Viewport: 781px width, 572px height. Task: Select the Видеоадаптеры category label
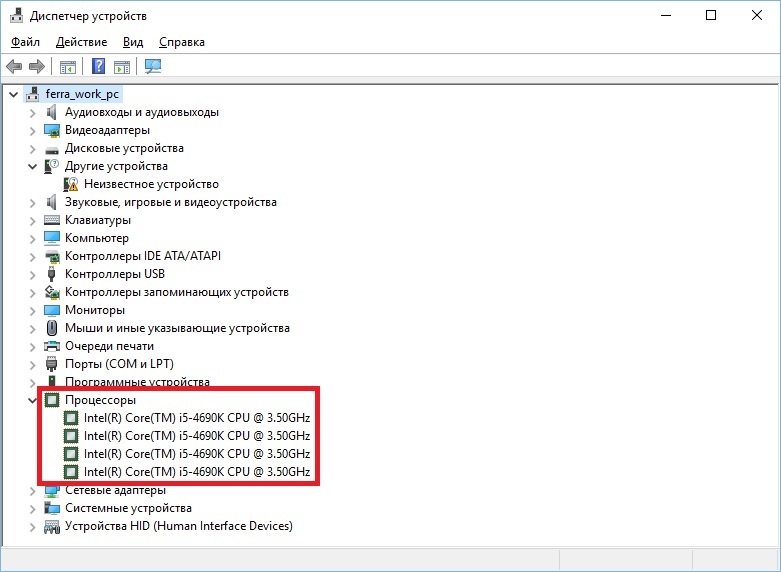[107, 131]
